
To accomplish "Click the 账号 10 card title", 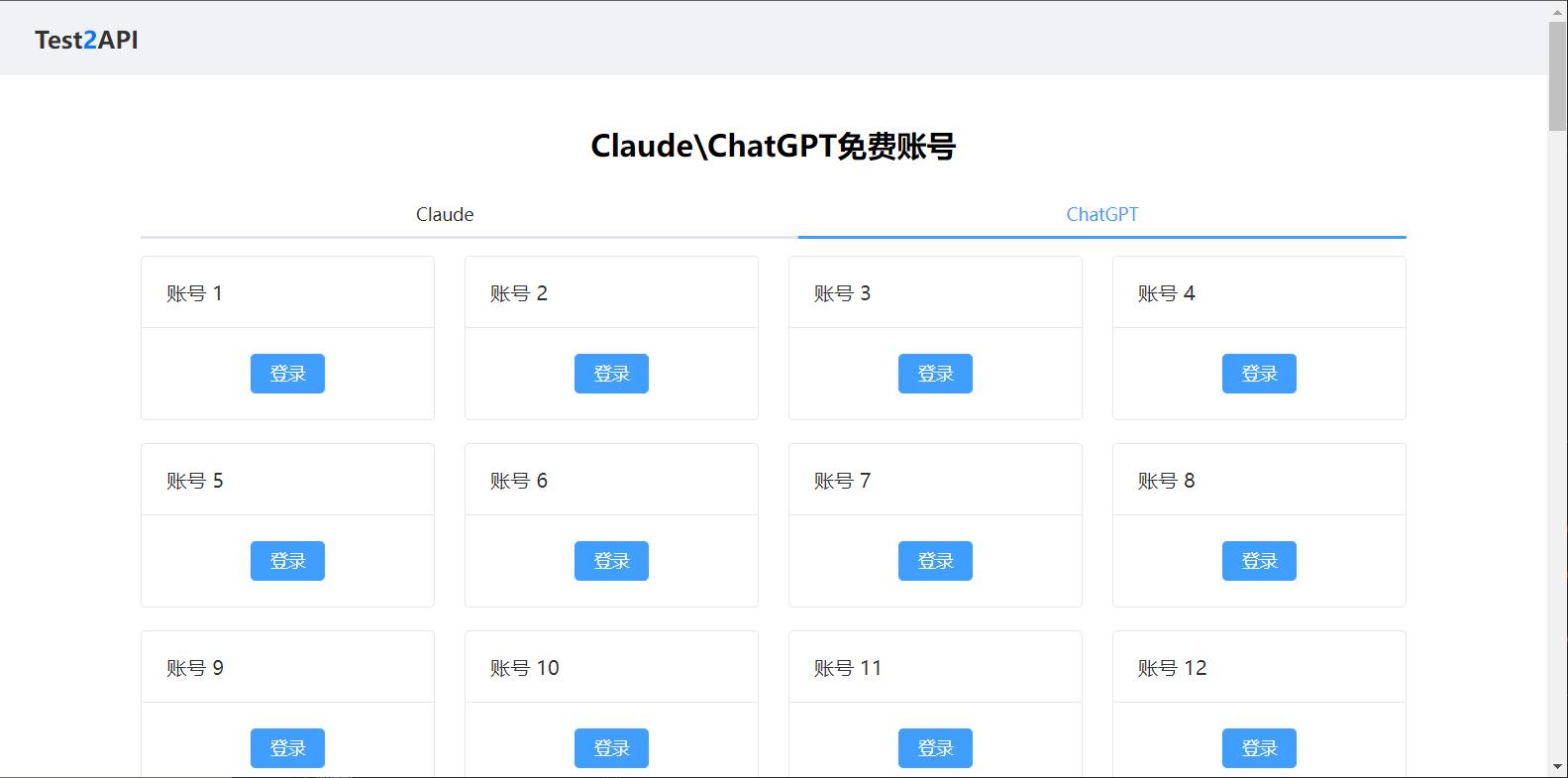I will coord(525,668).
